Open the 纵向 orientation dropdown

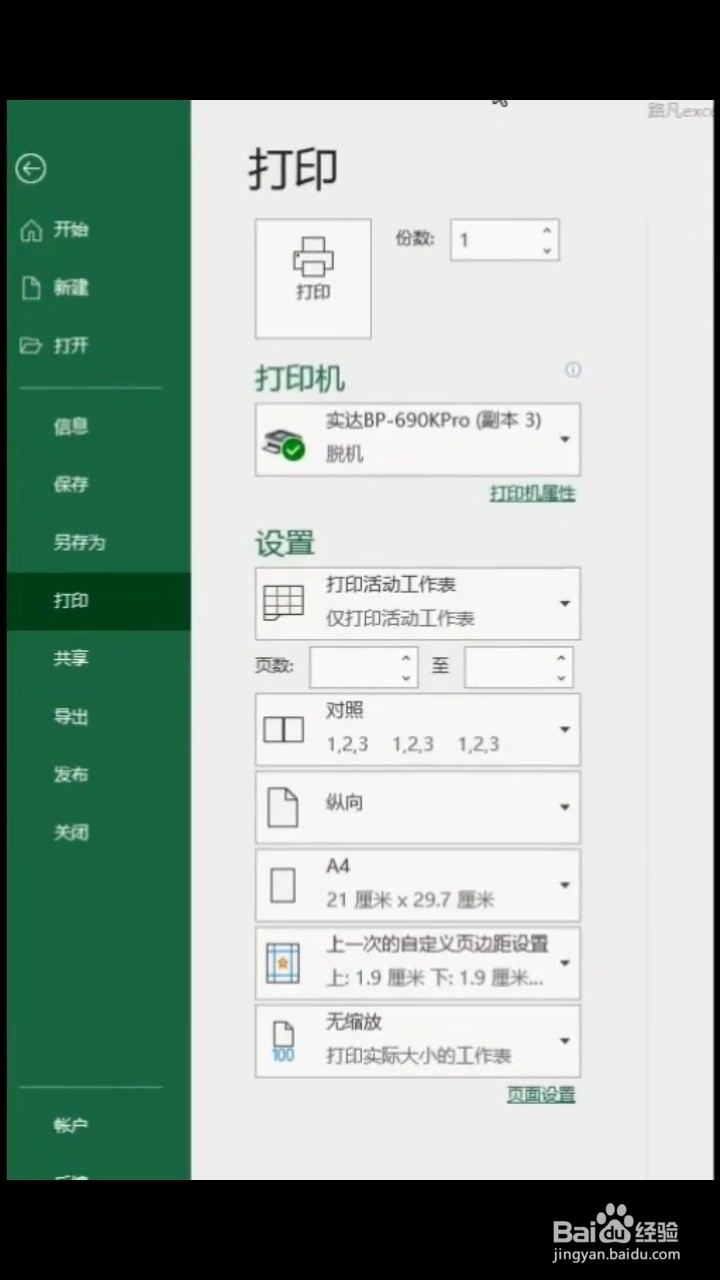pos(418,807)
